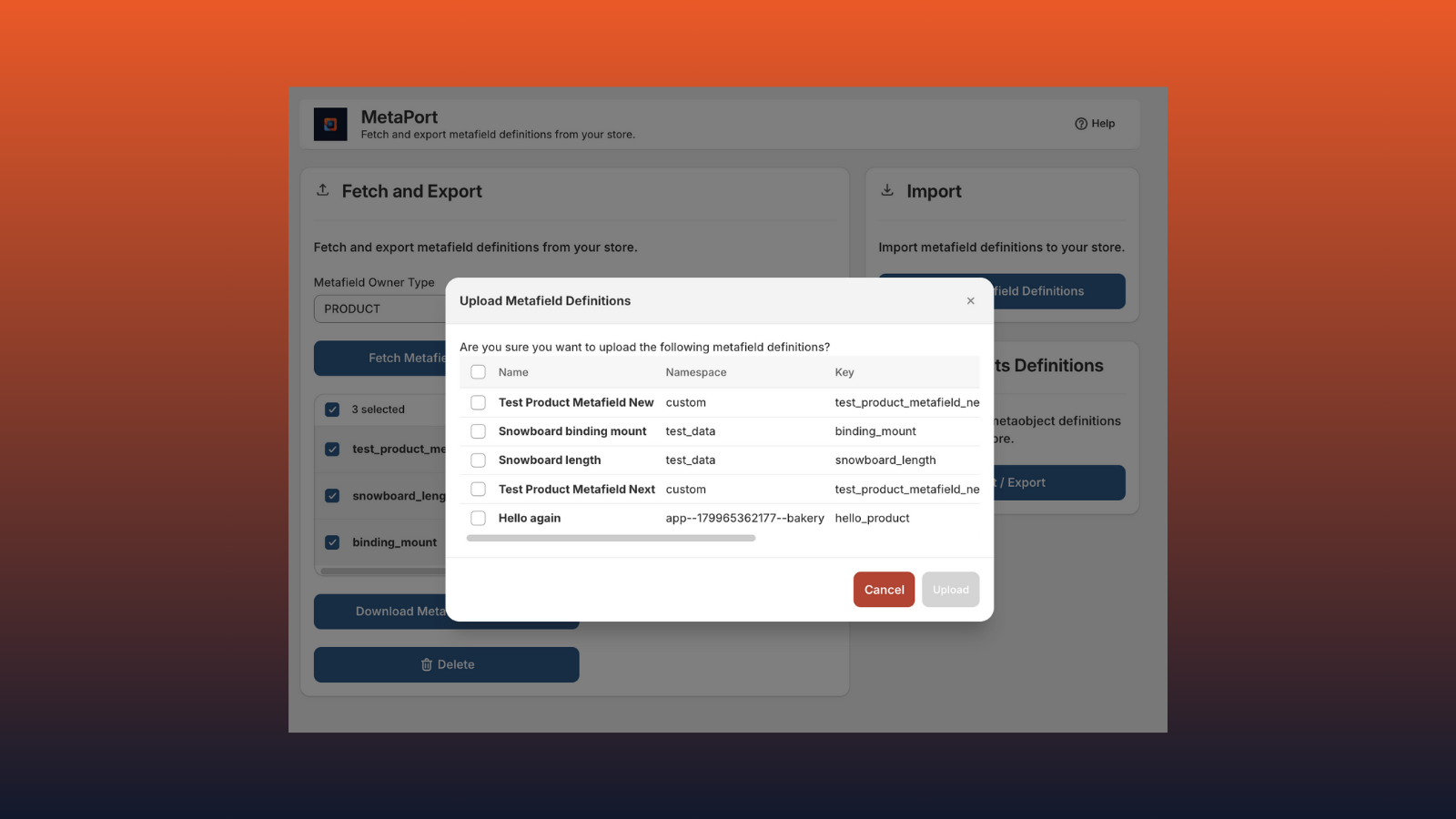The image size is (1456, 819).
Task: Check the Test Product Metafield New row
Action: coord(478,402)
